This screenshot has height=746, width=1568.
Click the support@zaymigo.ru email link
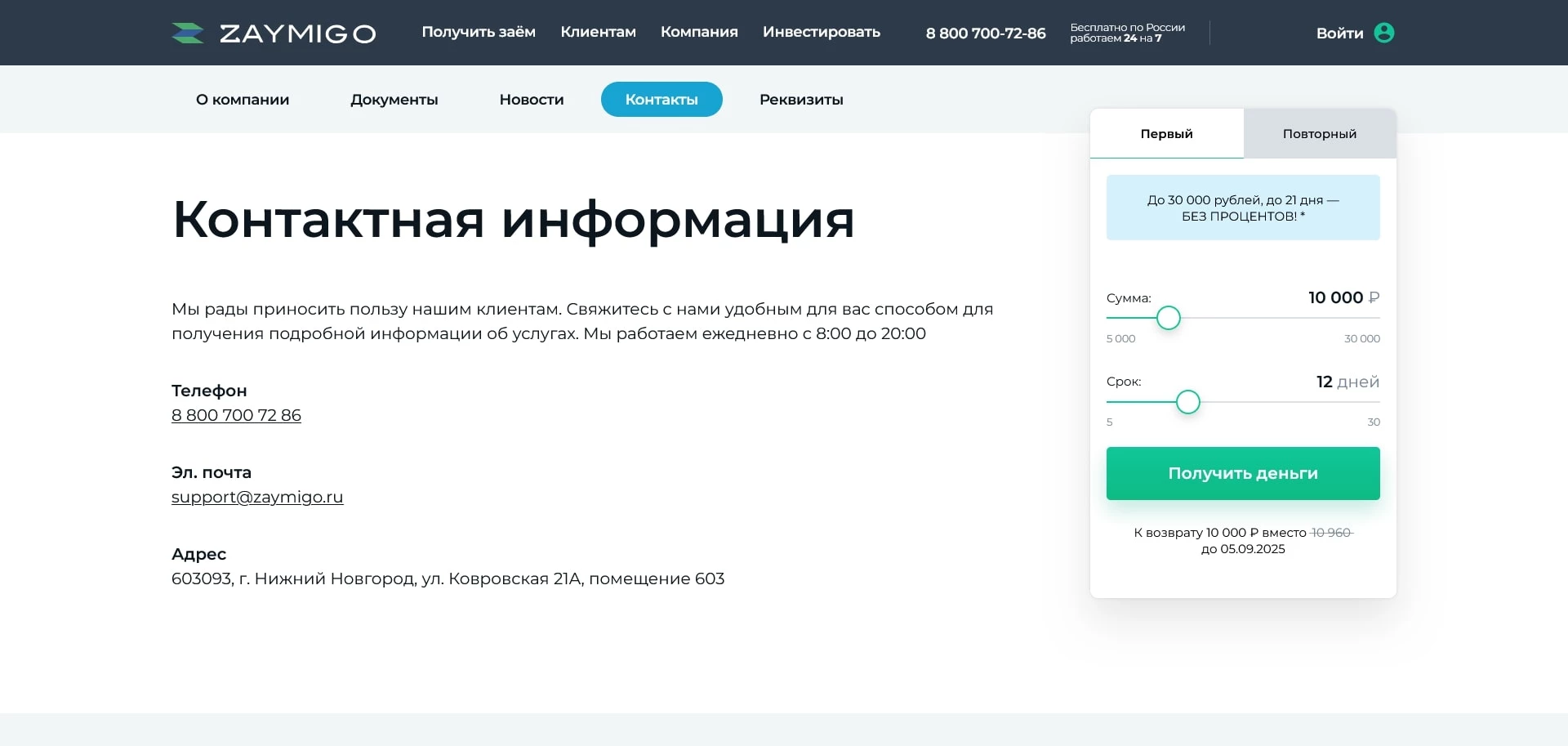point(256,497)
